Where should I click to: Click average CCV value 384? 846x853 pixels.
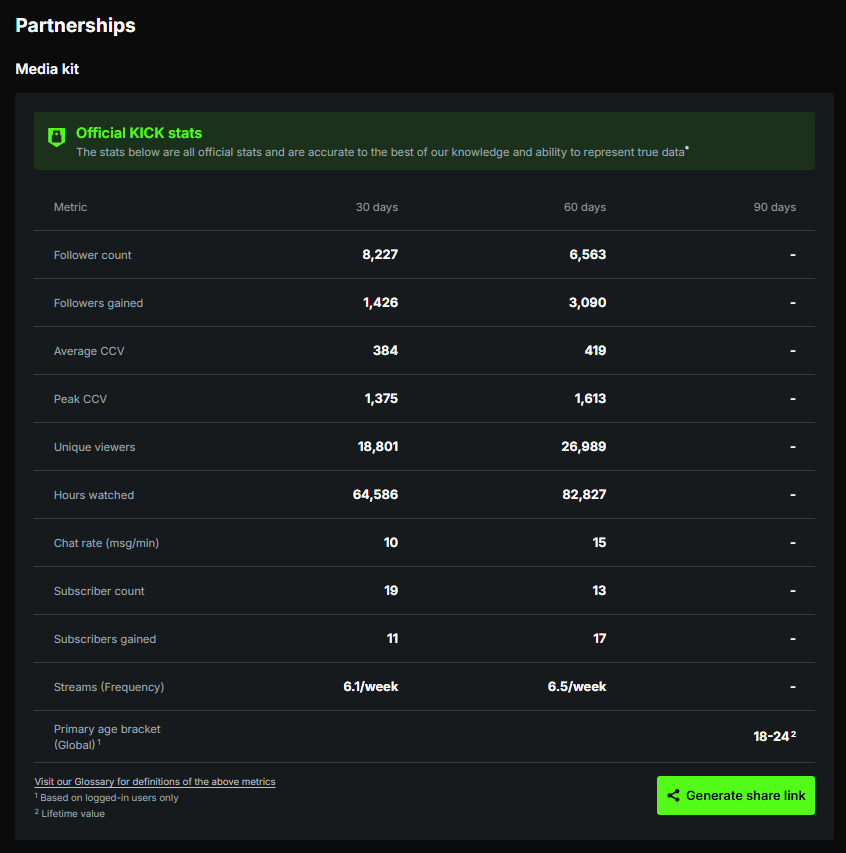385,350
